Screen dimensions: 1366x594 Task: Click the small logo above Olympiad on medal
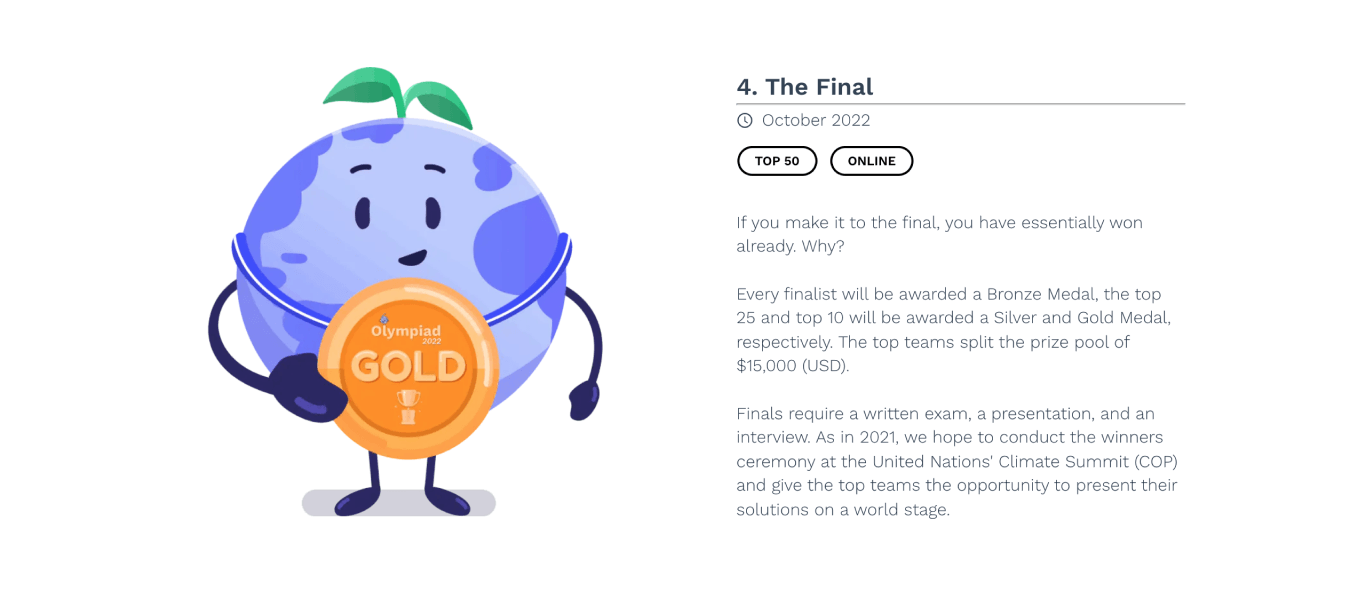click(x=384, y=320)
